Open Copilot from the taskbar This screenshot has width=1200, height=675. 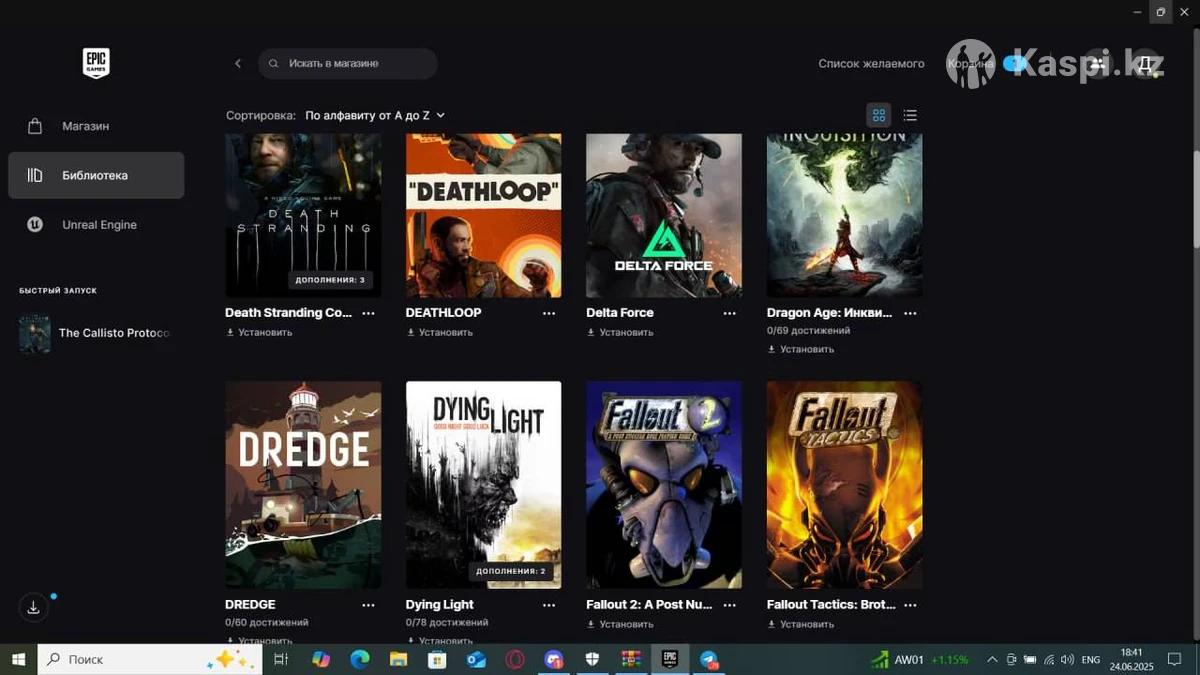[321, 659]
